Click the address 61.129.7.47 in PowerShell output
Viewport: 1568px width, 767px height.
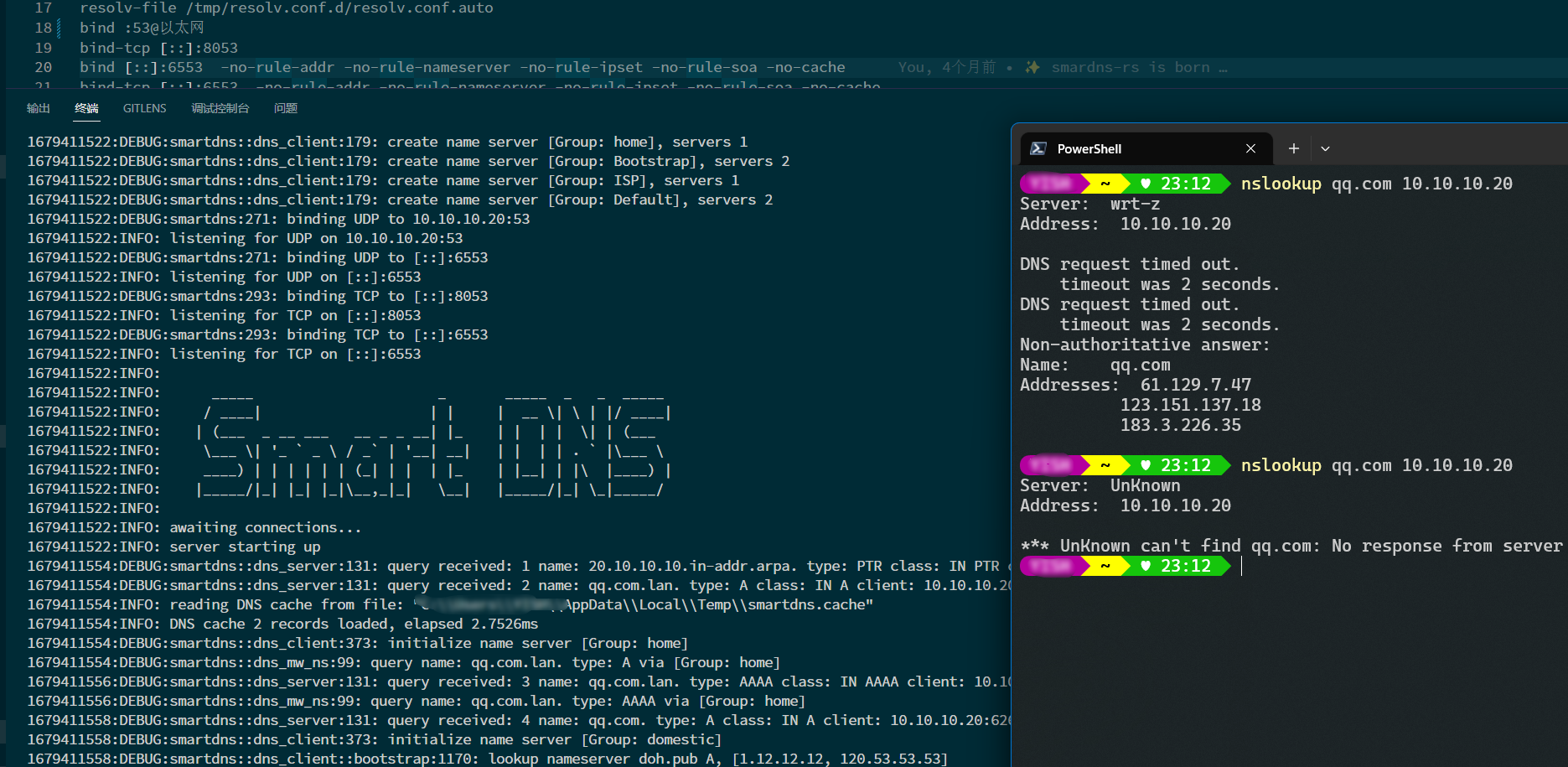[1196, 385]
